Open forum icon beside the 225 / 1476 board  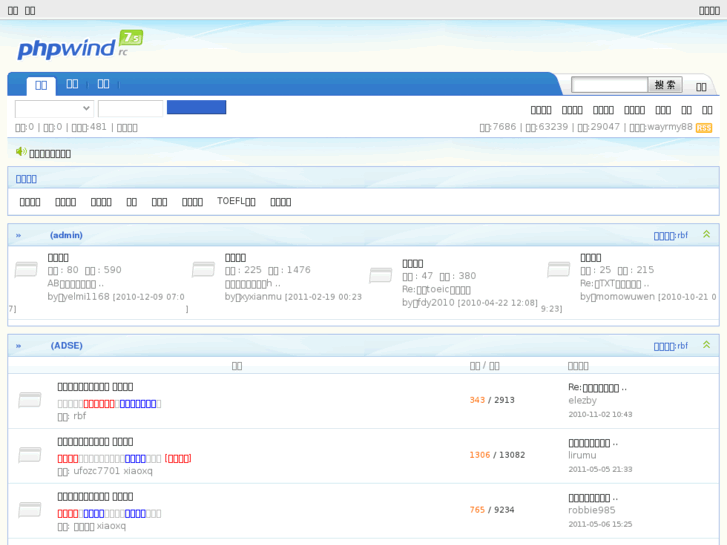tap(204, 269)
